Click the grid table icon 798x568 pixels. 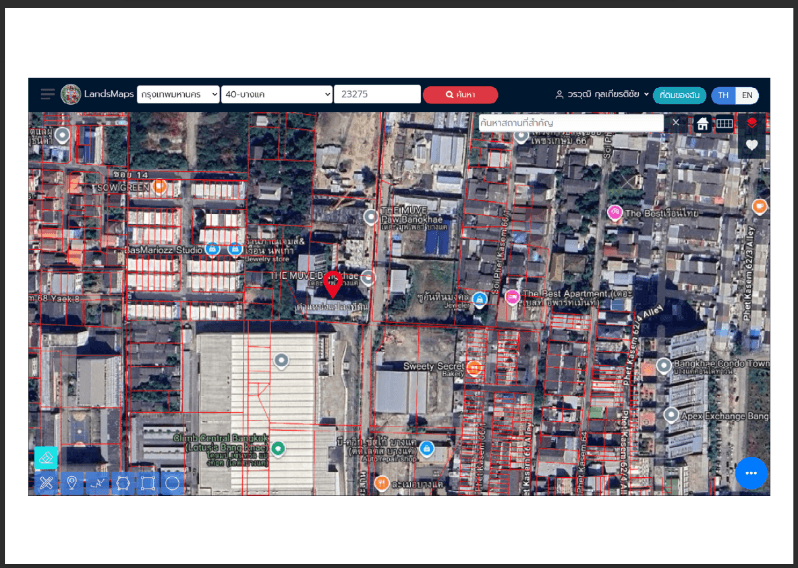pyautogui.click(x=725, y=124)
